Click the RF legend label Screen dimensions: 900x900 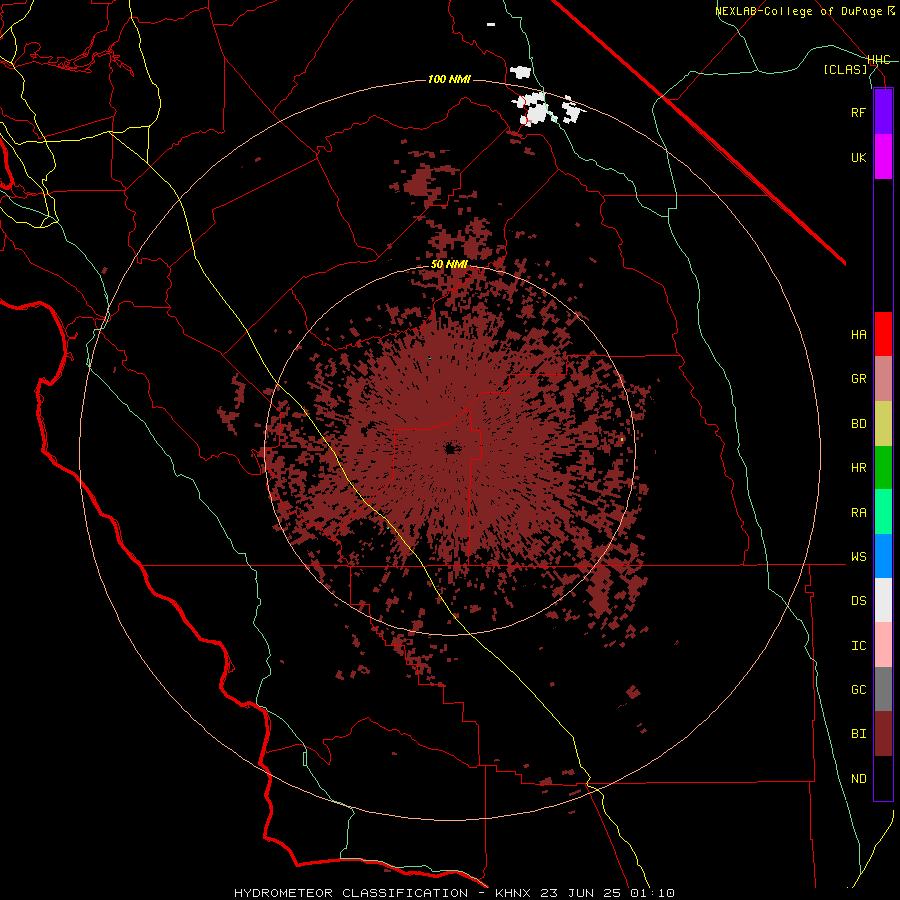tap(858, 112)
